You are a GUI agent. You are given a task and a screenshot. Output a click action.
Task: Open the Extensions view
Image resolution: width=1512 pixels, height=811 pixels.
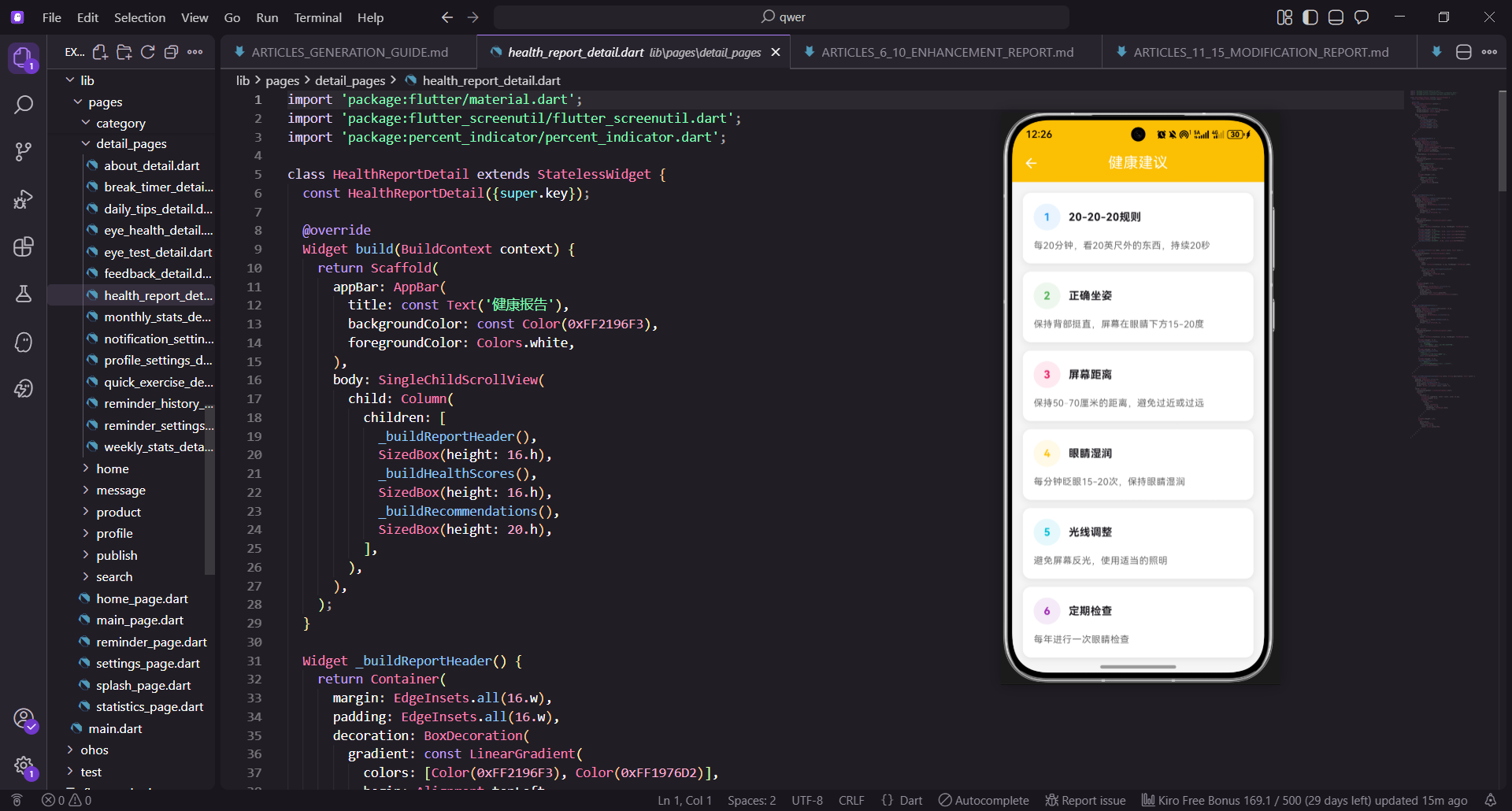click(24, 246)
